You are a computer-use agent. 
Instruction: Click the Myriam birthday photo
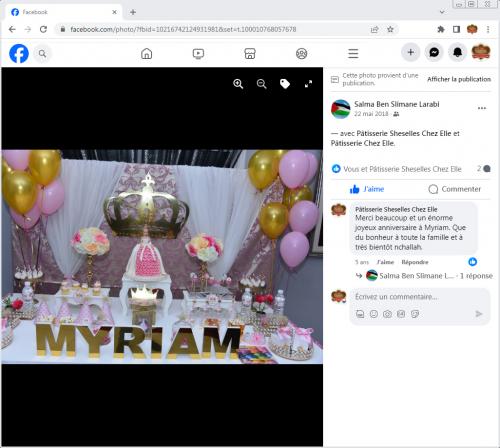(x=162, y=257)
